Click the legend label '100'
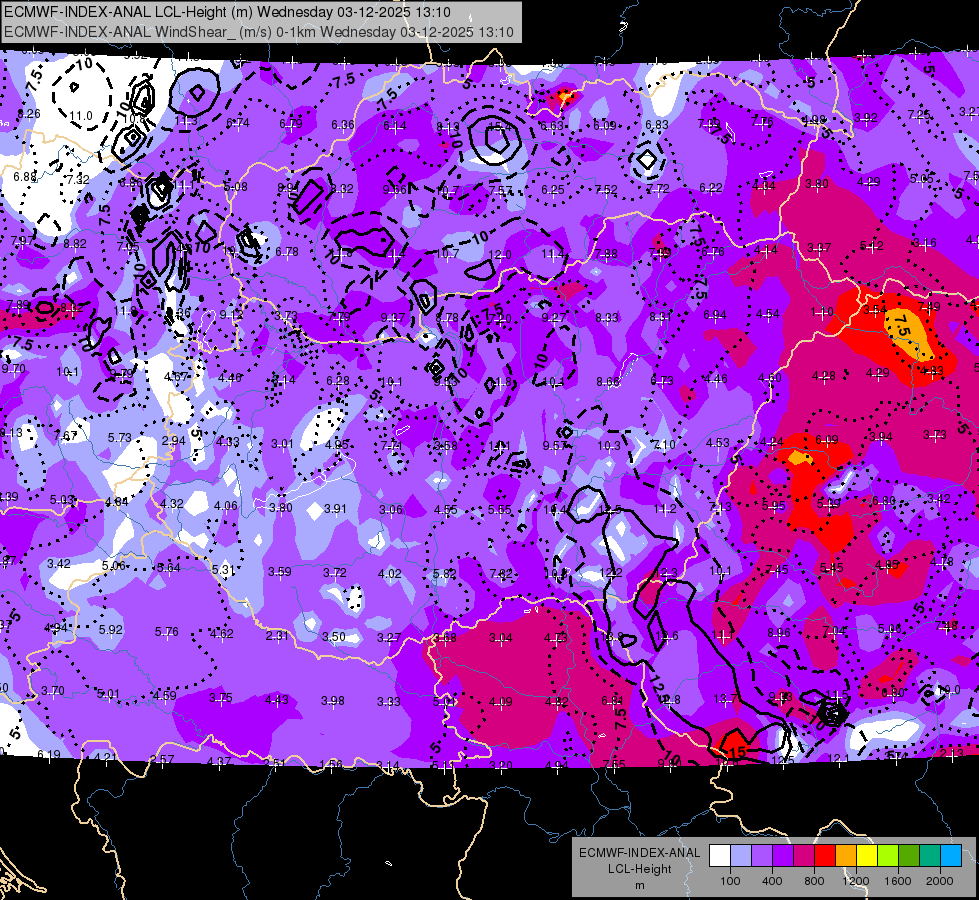979x900 pixels. pyautogui.click(x=730, y=881)
